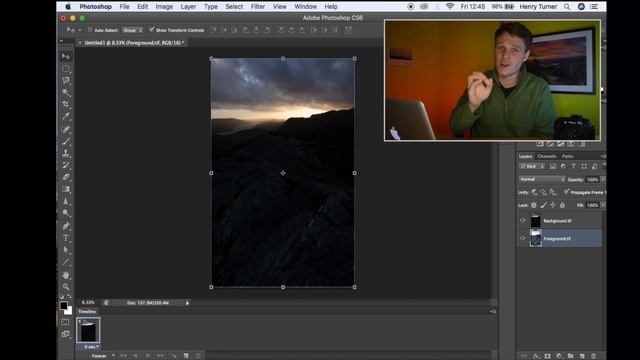This screenshot has height=360, width=640.
Task: Select the Magic Wand tool
Action: (x=66, y=93)
